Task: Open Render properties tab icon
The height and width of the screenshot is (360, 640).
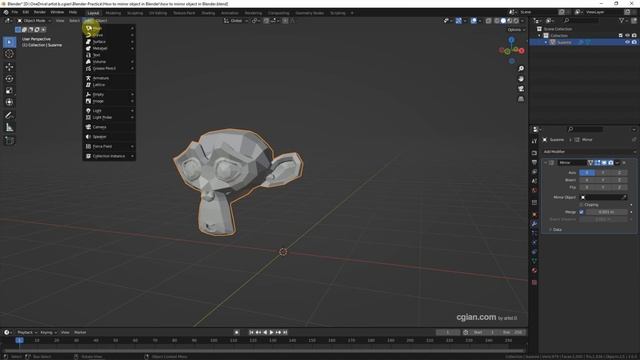Action: click(x=534, y=153)
